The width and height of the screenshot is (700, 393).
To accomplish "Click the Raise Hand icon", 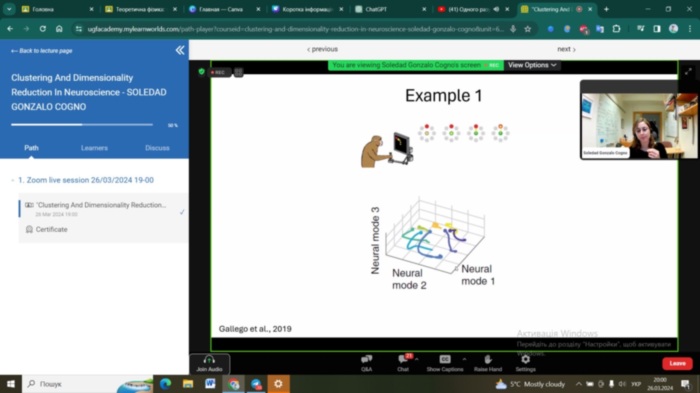I will click(x=488, y=360).
